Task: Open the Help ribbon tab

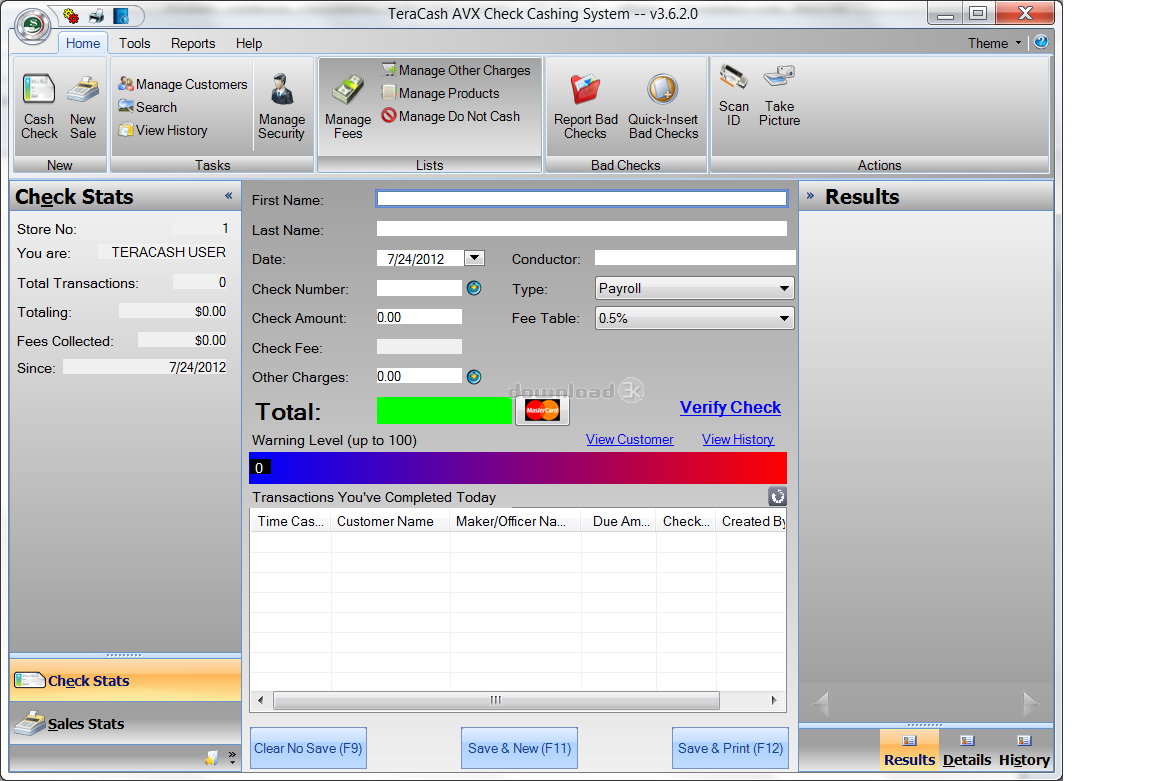Action: pos(249,43)
